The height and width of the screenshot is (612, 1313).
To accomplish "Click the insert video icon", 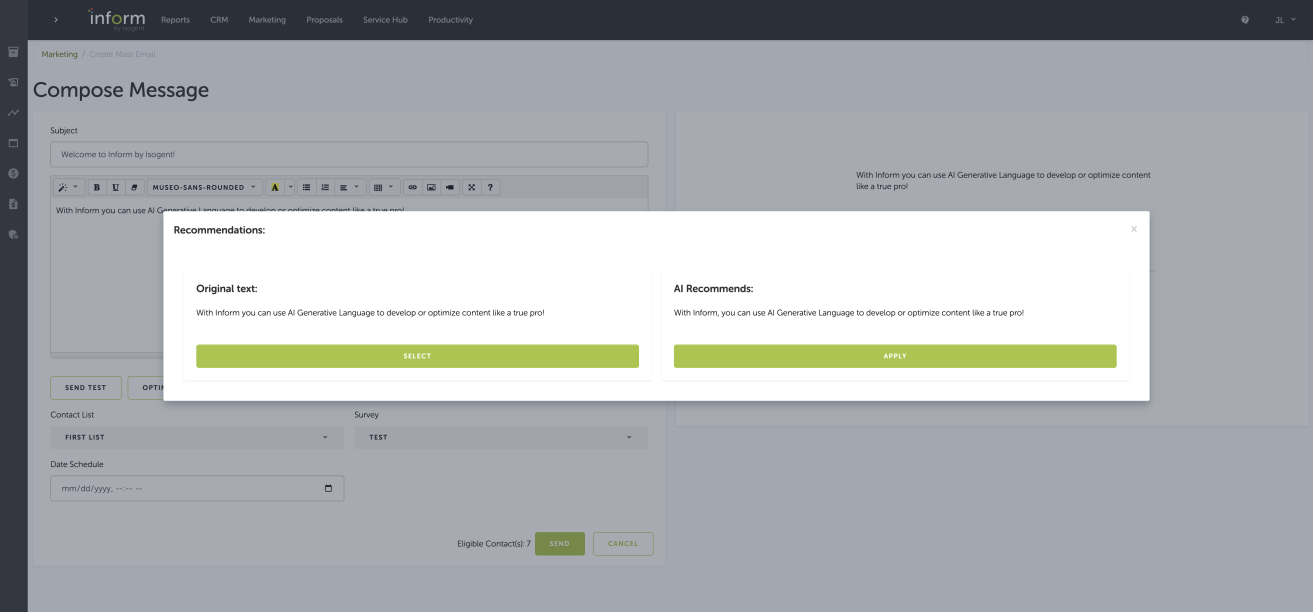I will pyautogui.click(x=450, y=187).
